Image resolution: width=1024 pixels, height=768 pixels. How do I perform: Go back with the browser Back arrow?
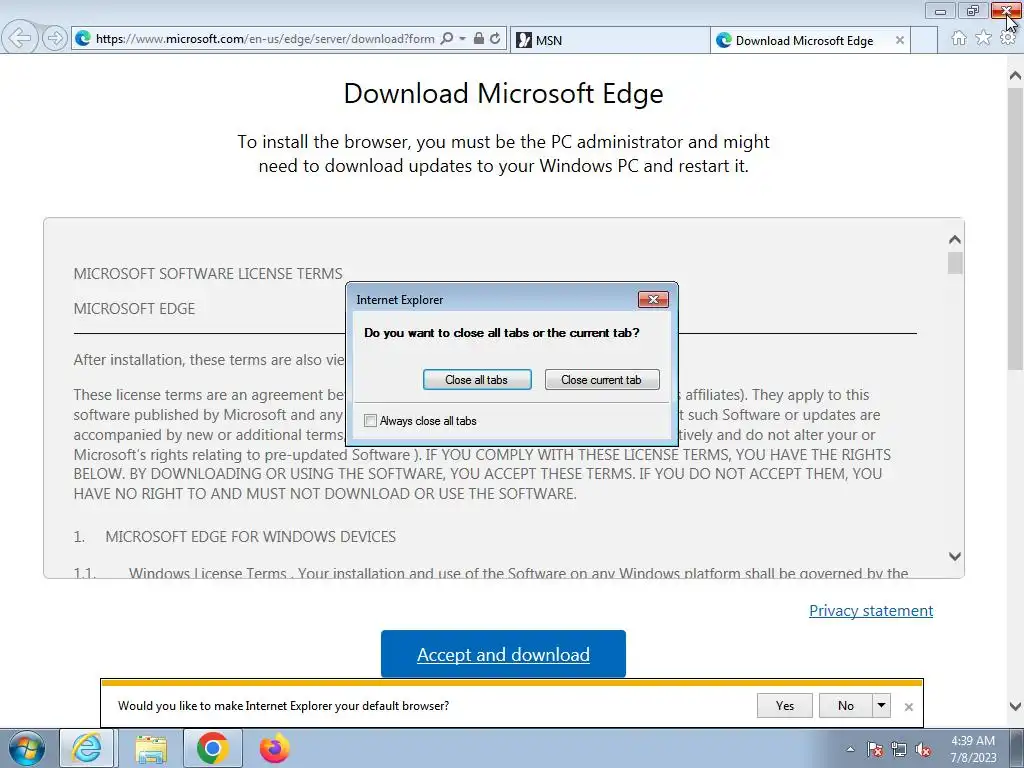20,38
